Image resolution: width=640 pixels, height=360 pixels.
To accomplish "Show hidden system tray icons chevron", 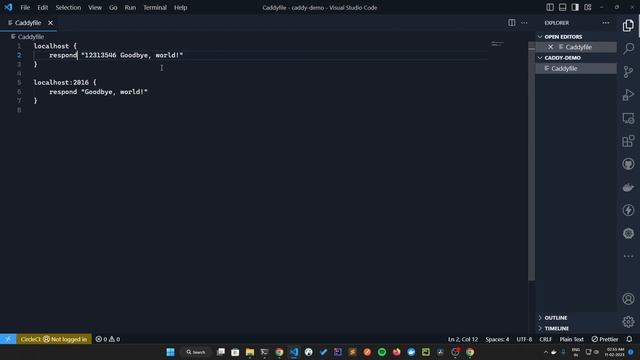I will coord(546,352).
